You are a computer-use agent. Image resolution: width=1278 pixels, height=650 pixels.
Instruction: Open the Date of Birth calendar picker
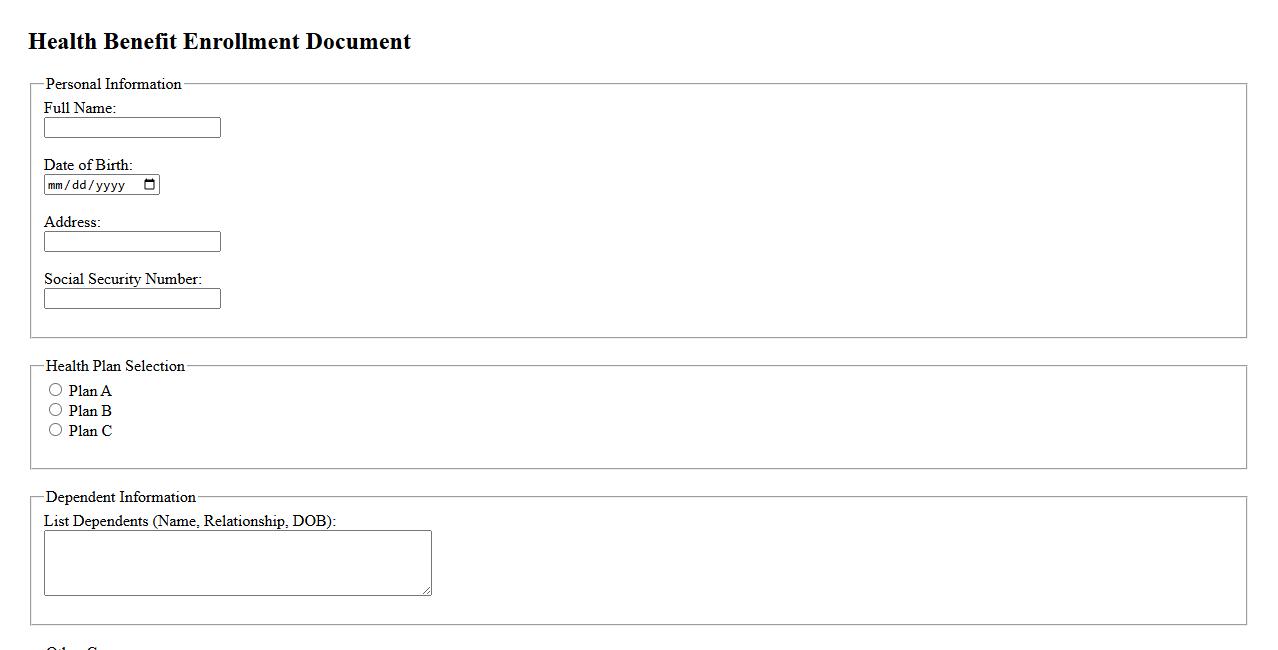click(150, 184)
